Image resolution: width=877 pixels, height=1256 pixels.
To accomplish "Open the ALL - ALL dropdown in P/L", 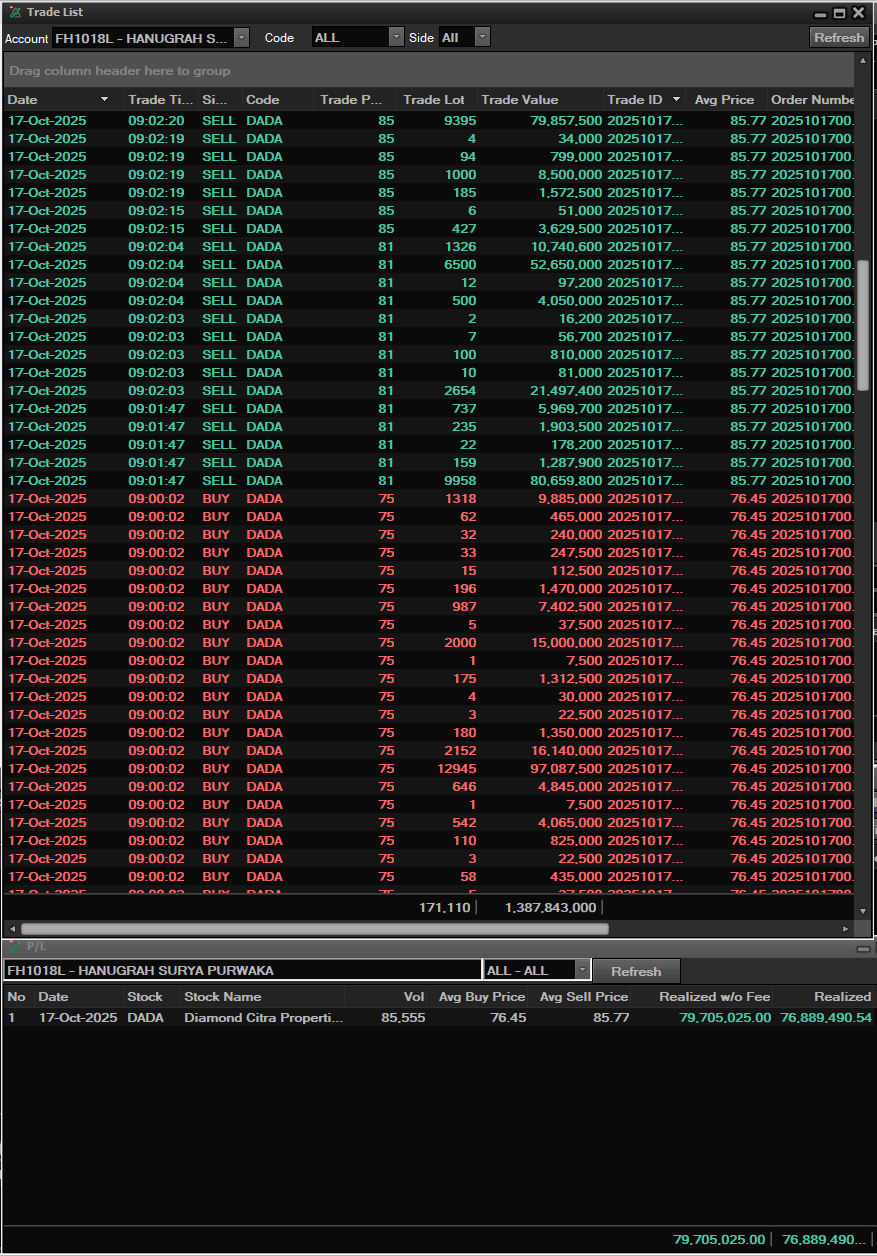I will (x=582, y=971).
